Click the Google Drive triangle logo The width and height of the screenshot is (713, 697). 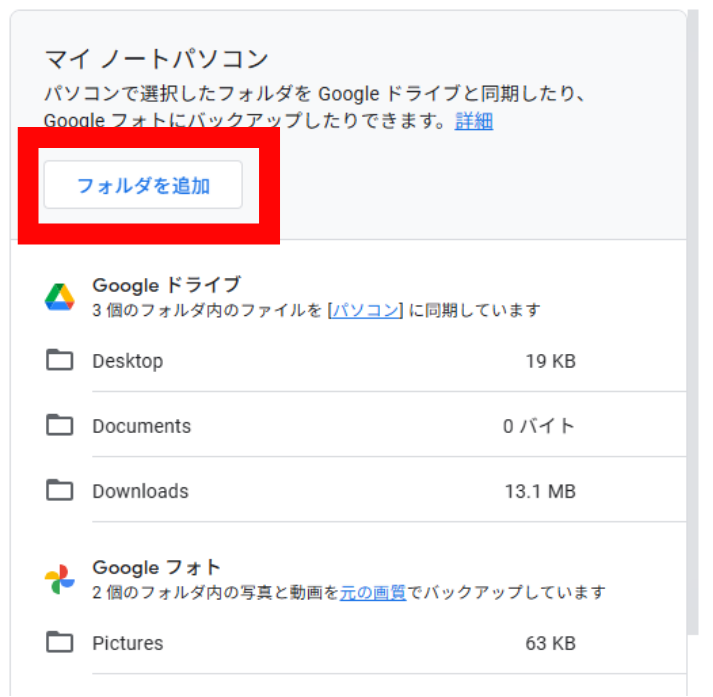click(x=60, y=297)
